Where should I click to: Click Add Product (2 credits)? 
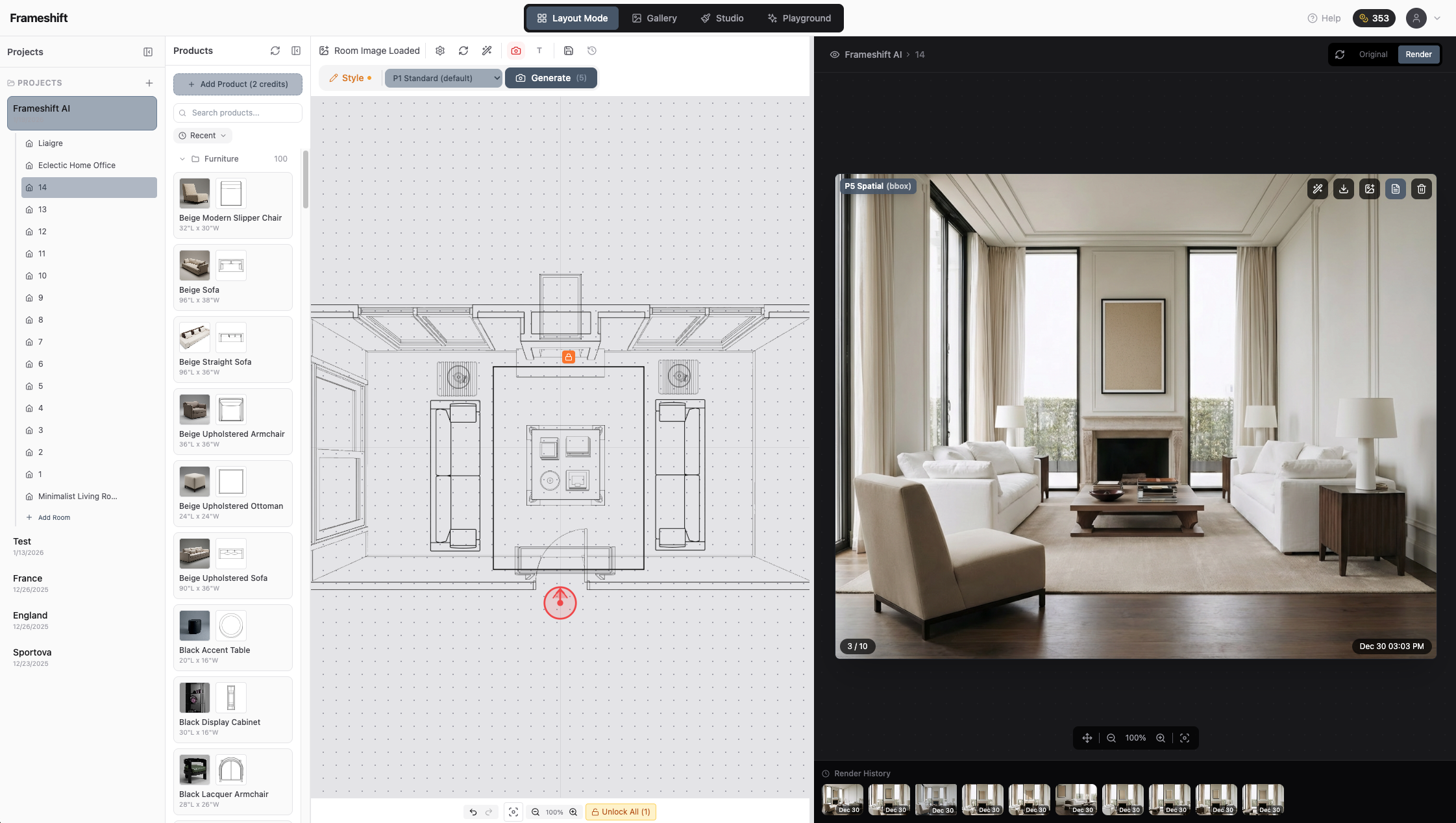237,84
